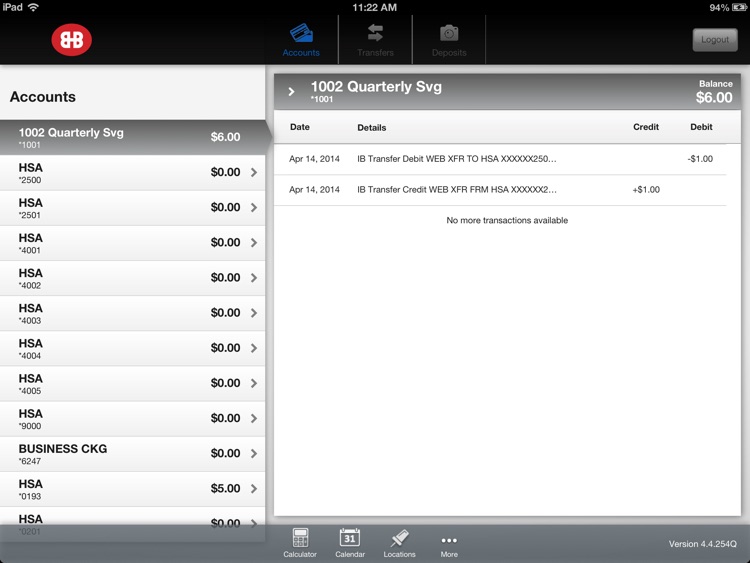This screenshot has height=563, width=750.
Task: Open the IB Transfer Credit transaction row
Action: [500, 190]
